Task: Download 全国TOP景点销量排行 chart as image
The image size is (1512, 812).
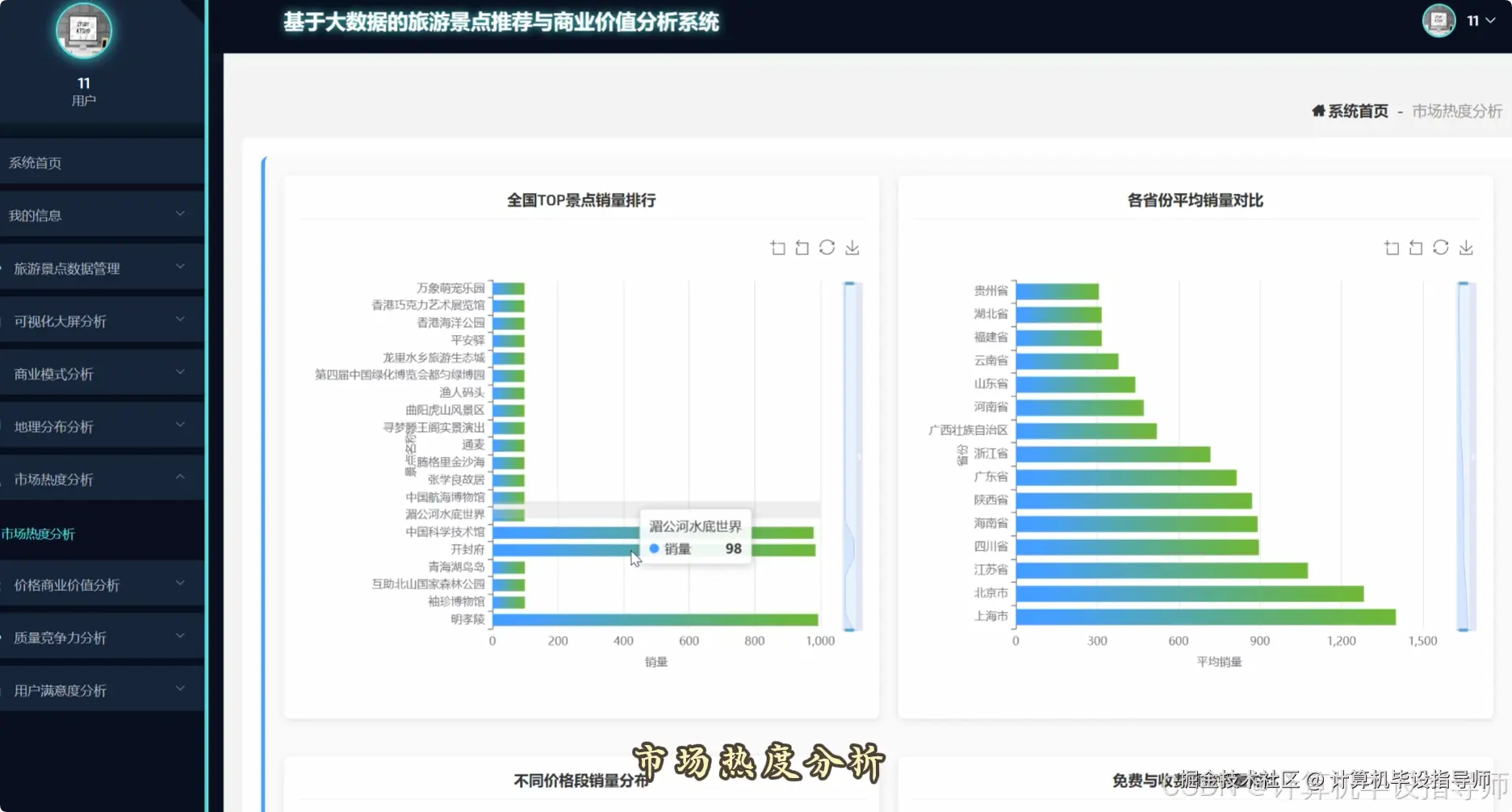Action: [x=851, y=248]
